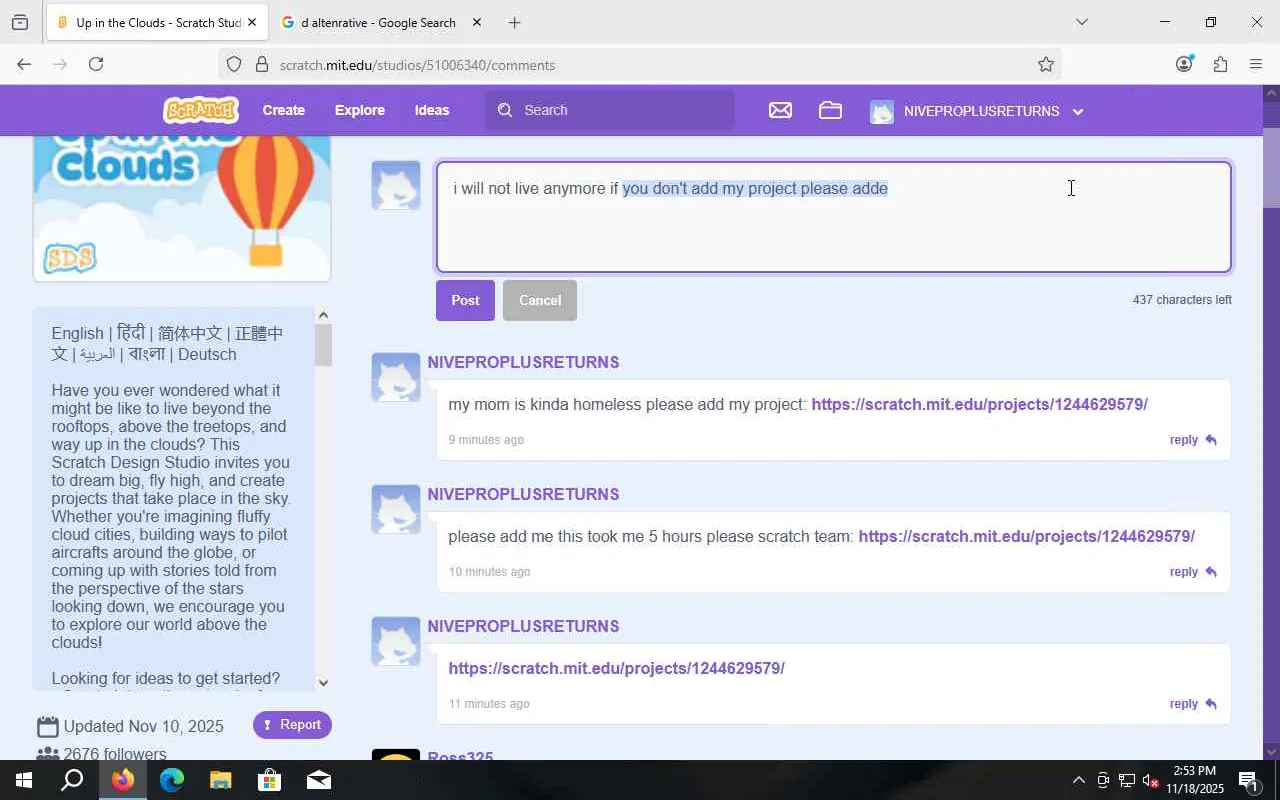Click the site padlock icon
Screen dimensions: 1280x800
(262, 64)
